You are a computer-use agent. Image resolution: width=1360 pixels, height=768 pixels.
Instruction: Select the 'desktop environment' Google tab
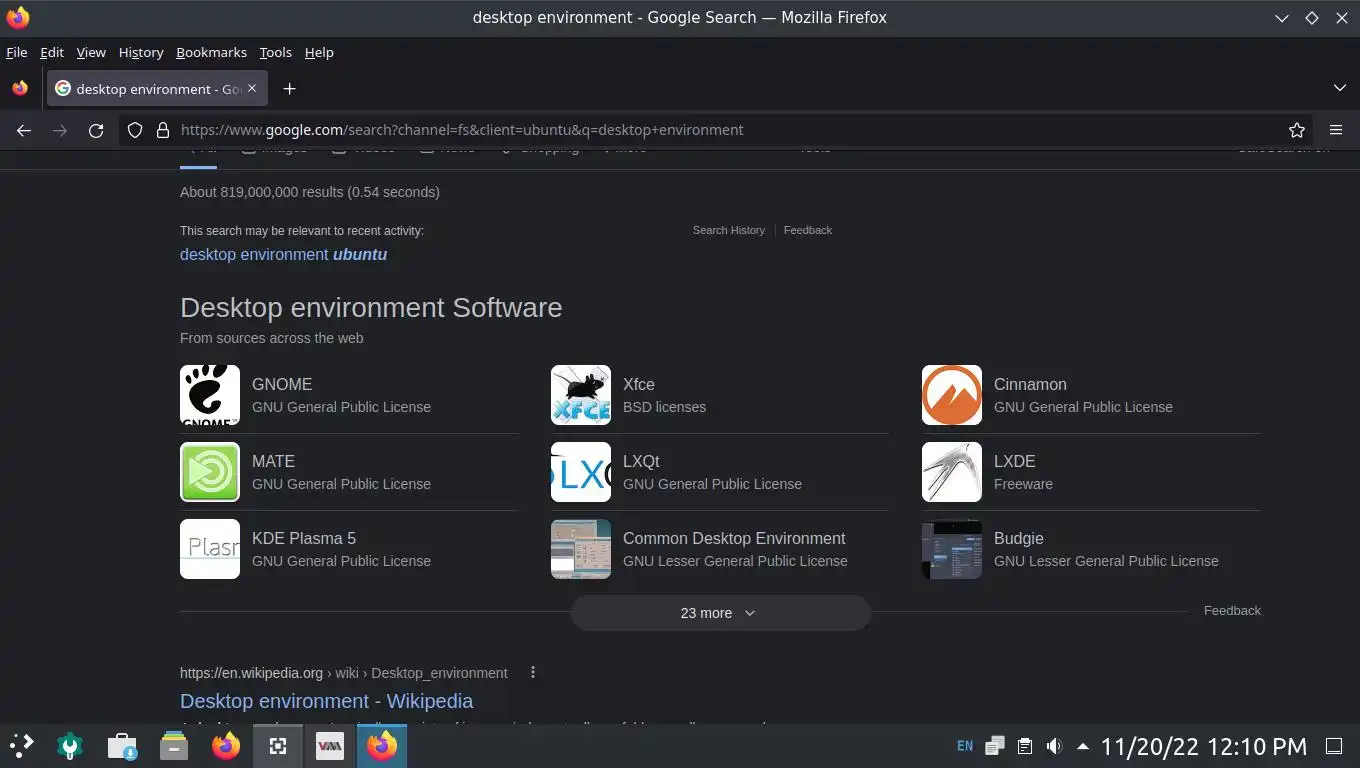pos(158,89)
